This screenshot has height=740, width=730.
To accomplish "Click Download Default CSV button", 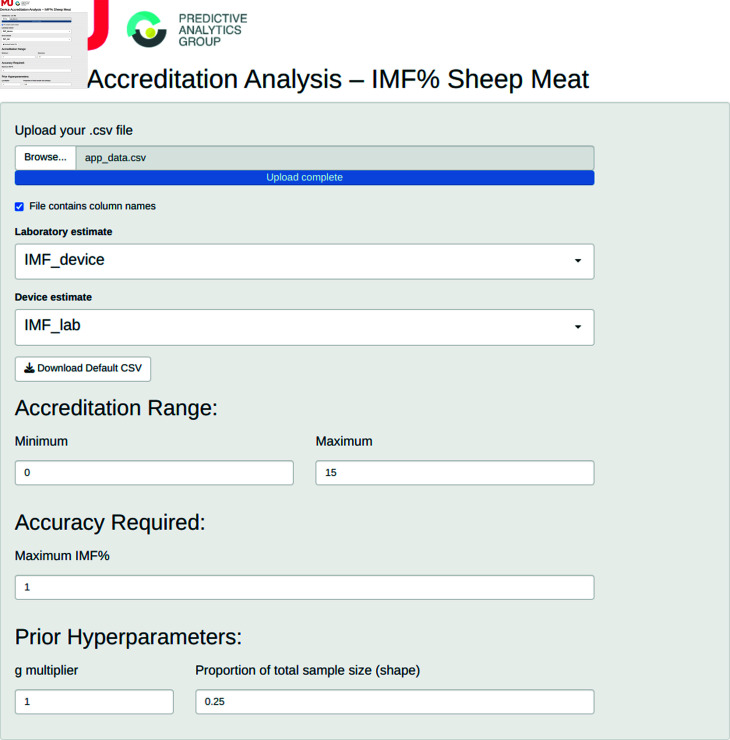I will click(x=83, y=369).
